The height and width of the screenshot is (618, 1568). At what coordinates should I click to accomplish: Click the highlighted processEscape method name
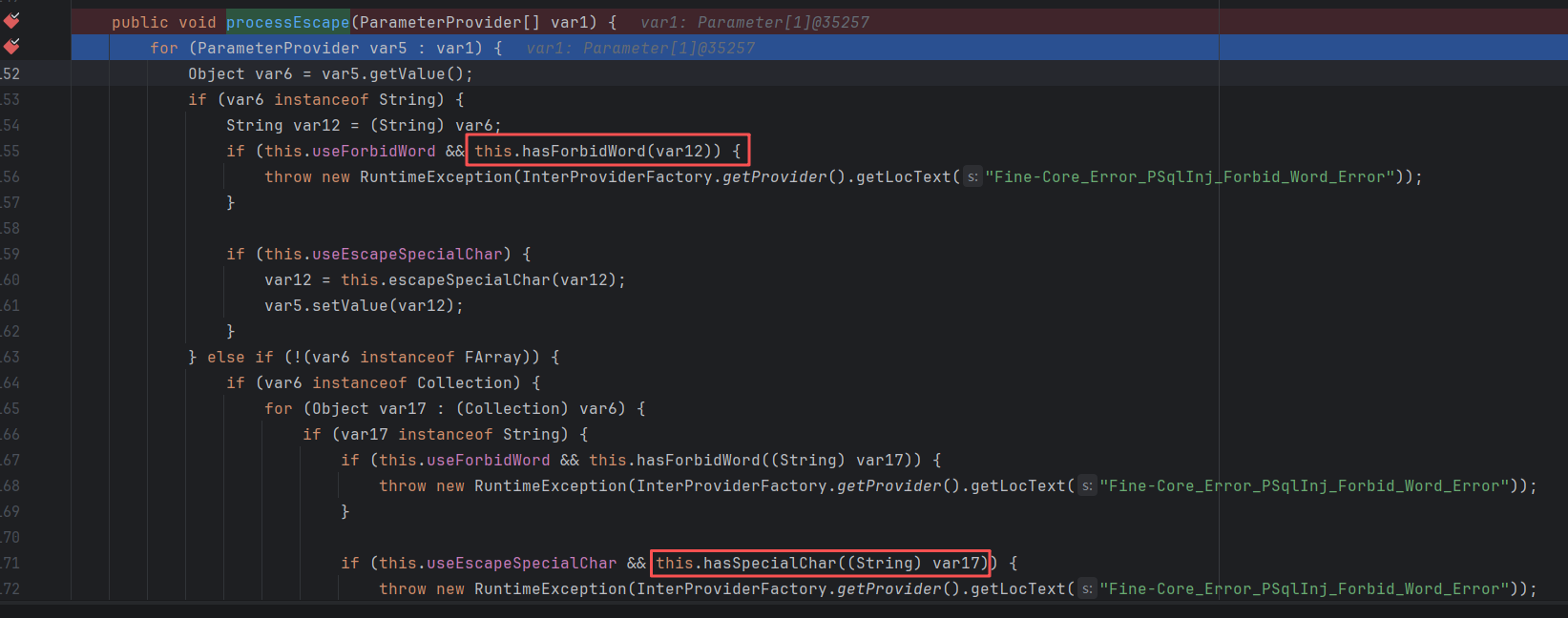[x=287, y=22]
